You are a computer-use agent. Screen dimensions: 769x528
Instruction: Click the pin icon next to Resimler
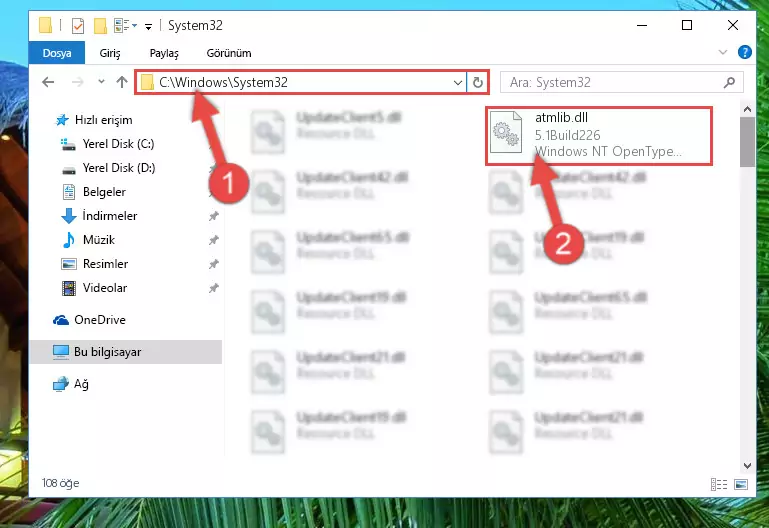click(214, 264)
